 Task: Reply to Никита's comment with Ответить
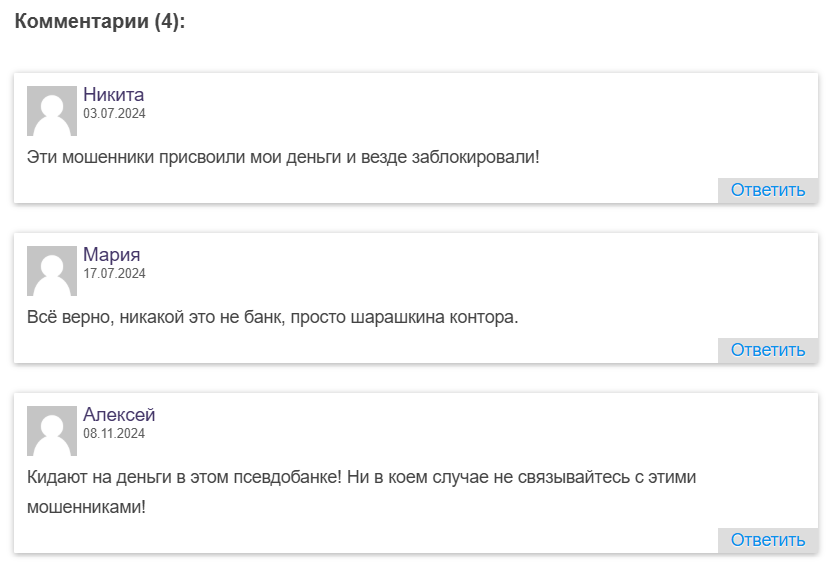[767, 190]
